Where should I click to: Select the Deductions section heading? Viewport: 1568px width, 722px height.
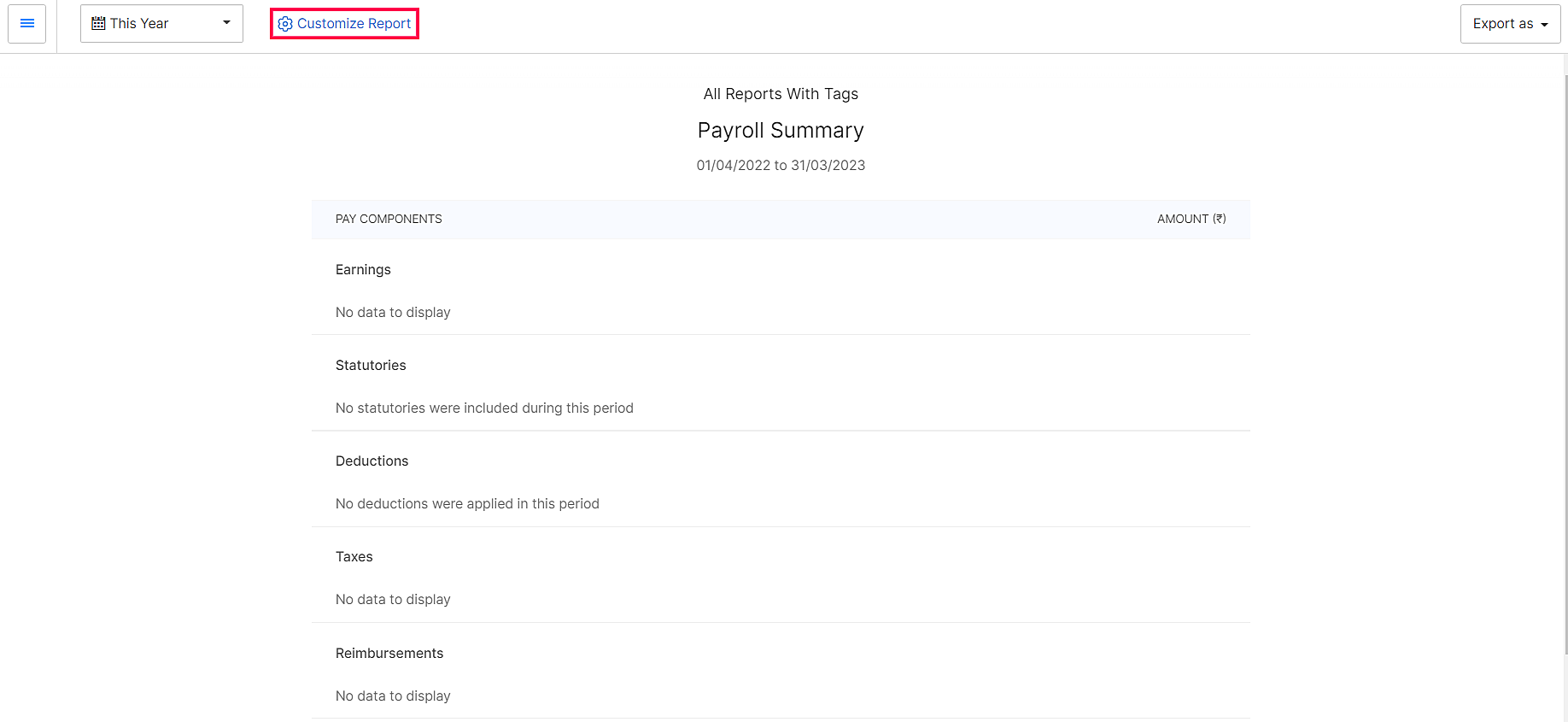click(x=372, y=461)
